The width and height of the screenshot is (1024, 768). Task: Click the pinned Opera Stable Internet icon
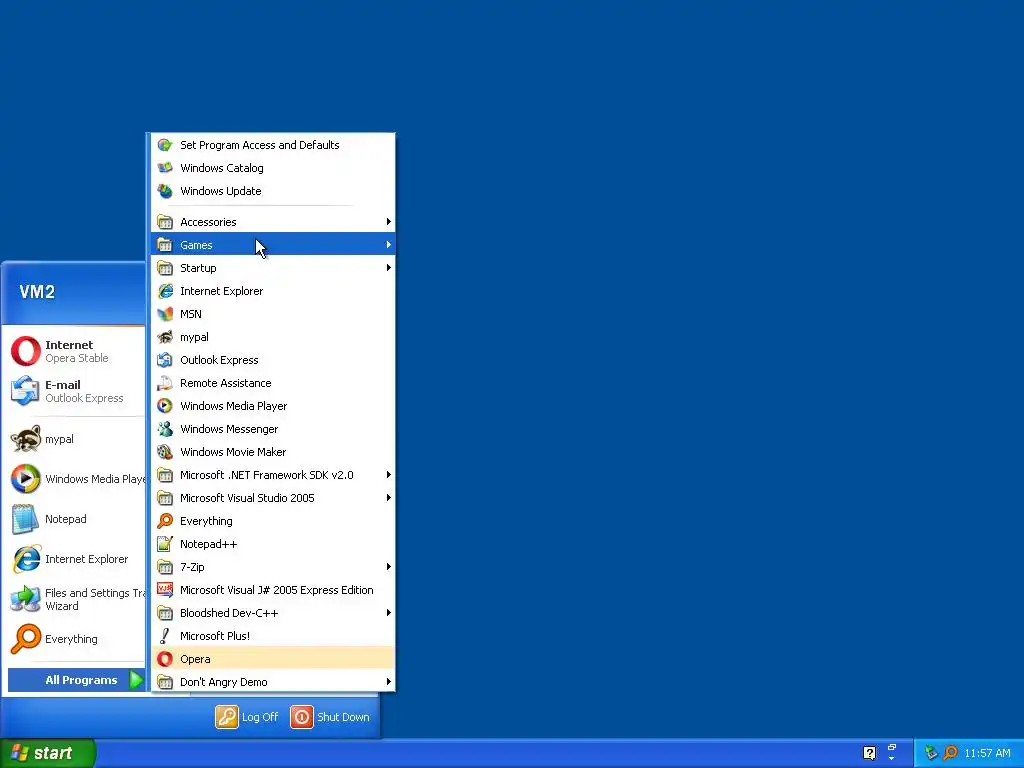tap(25, 351)
